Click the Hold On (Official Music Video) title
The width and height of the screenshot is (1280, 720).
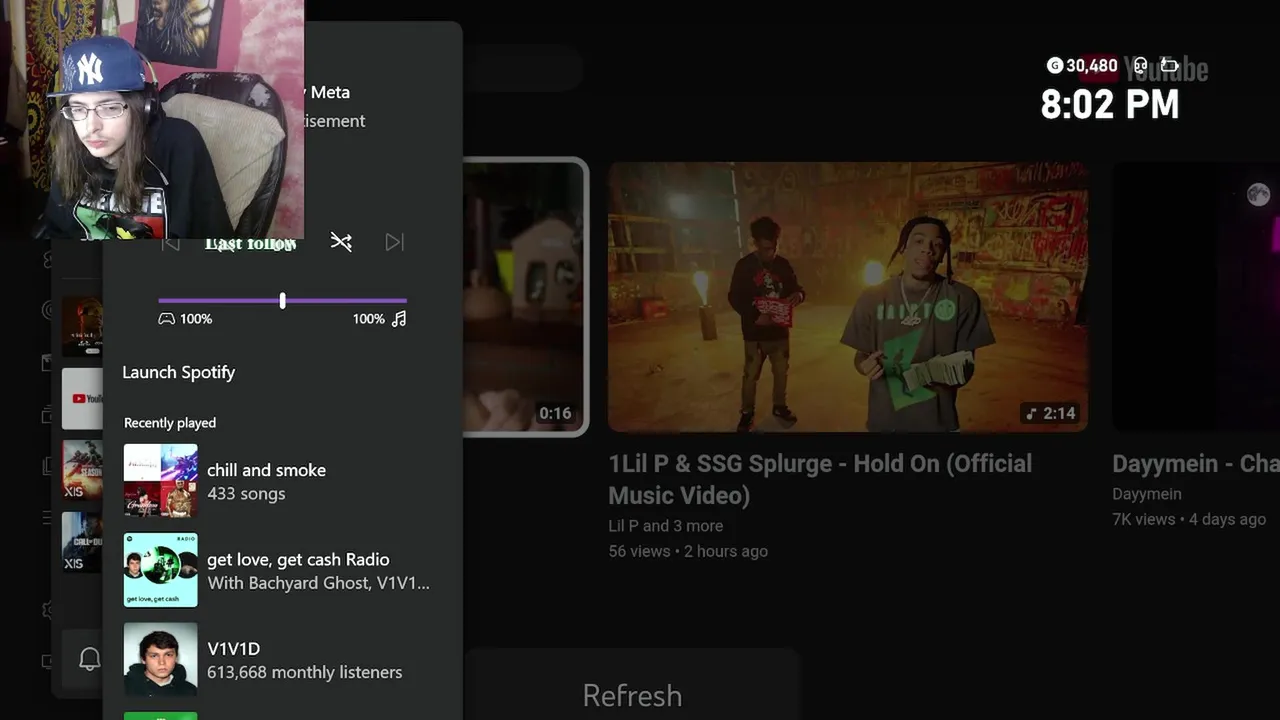pos(820,479)
